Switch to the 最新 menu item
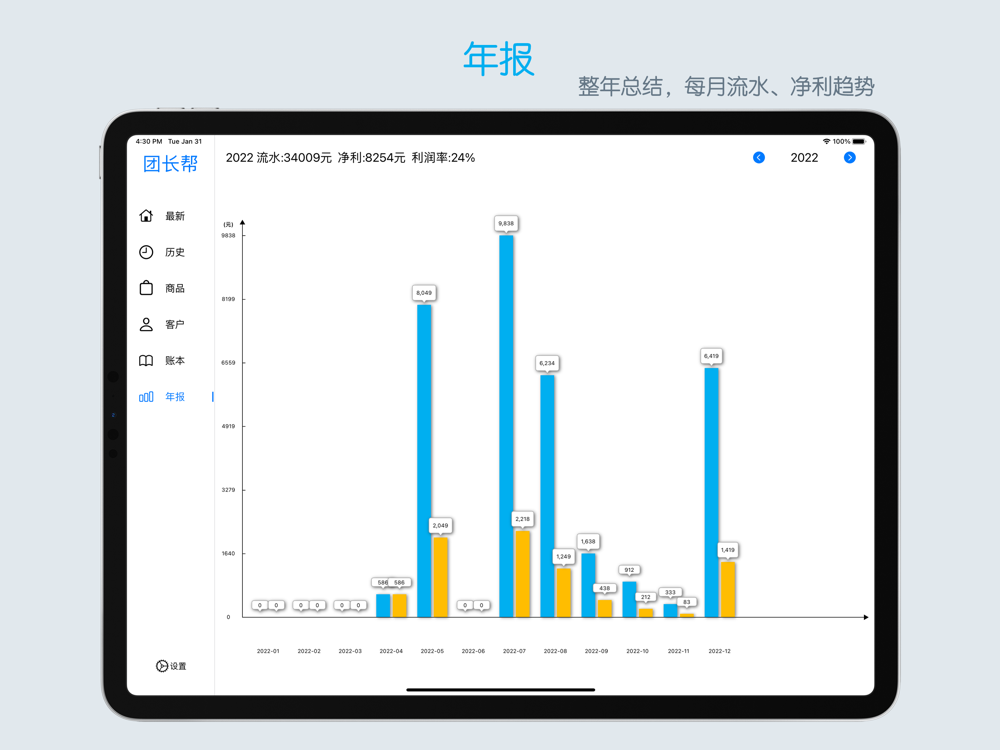 coord(175,216)
